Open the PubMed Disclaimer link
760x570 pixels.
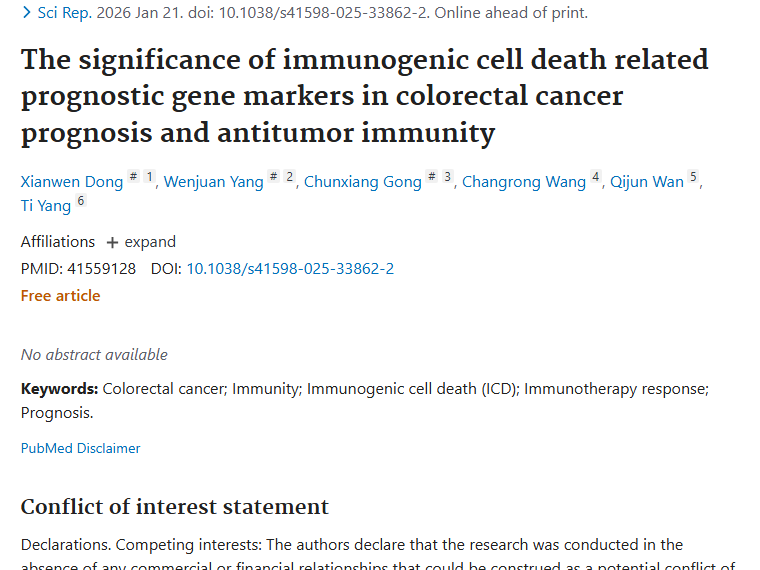(x=81, y=448)
